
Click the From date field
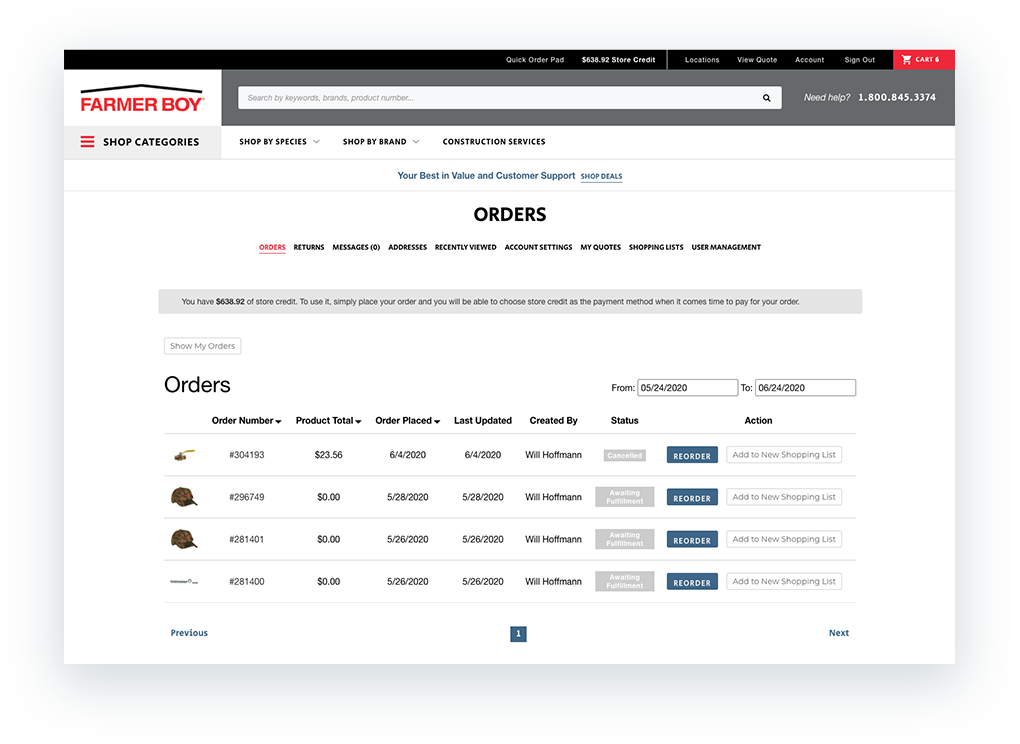(687, 387)
